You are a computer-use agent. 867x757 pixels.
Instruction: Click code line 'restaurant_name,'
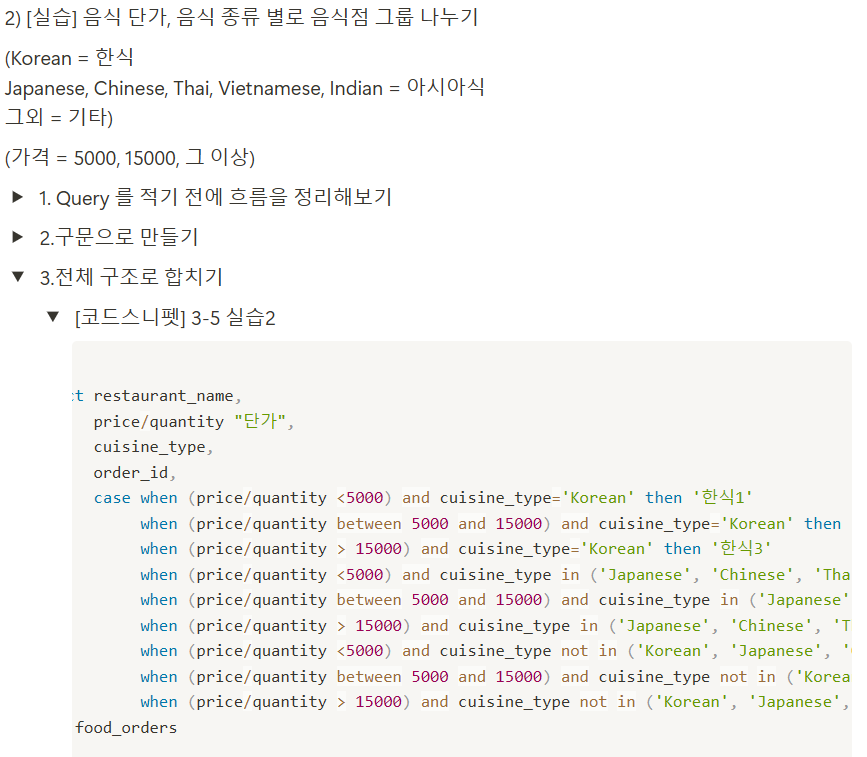tap(168, 396)
